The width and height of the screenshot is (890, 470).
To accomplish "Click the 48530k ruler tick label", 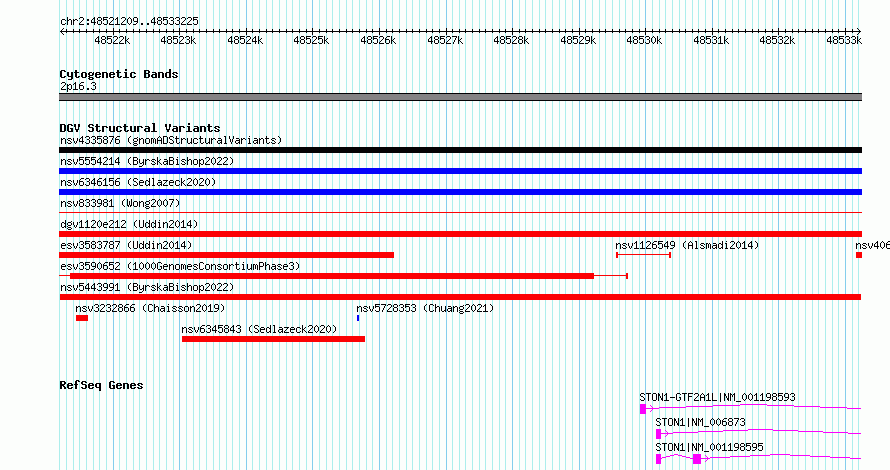I will [644, 40].
